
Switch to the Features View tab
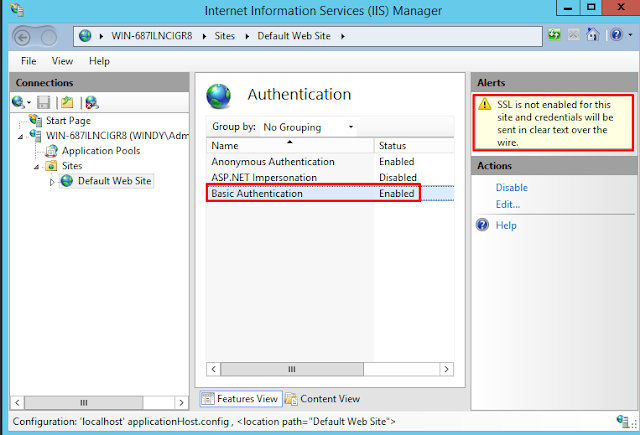point(241,399)
